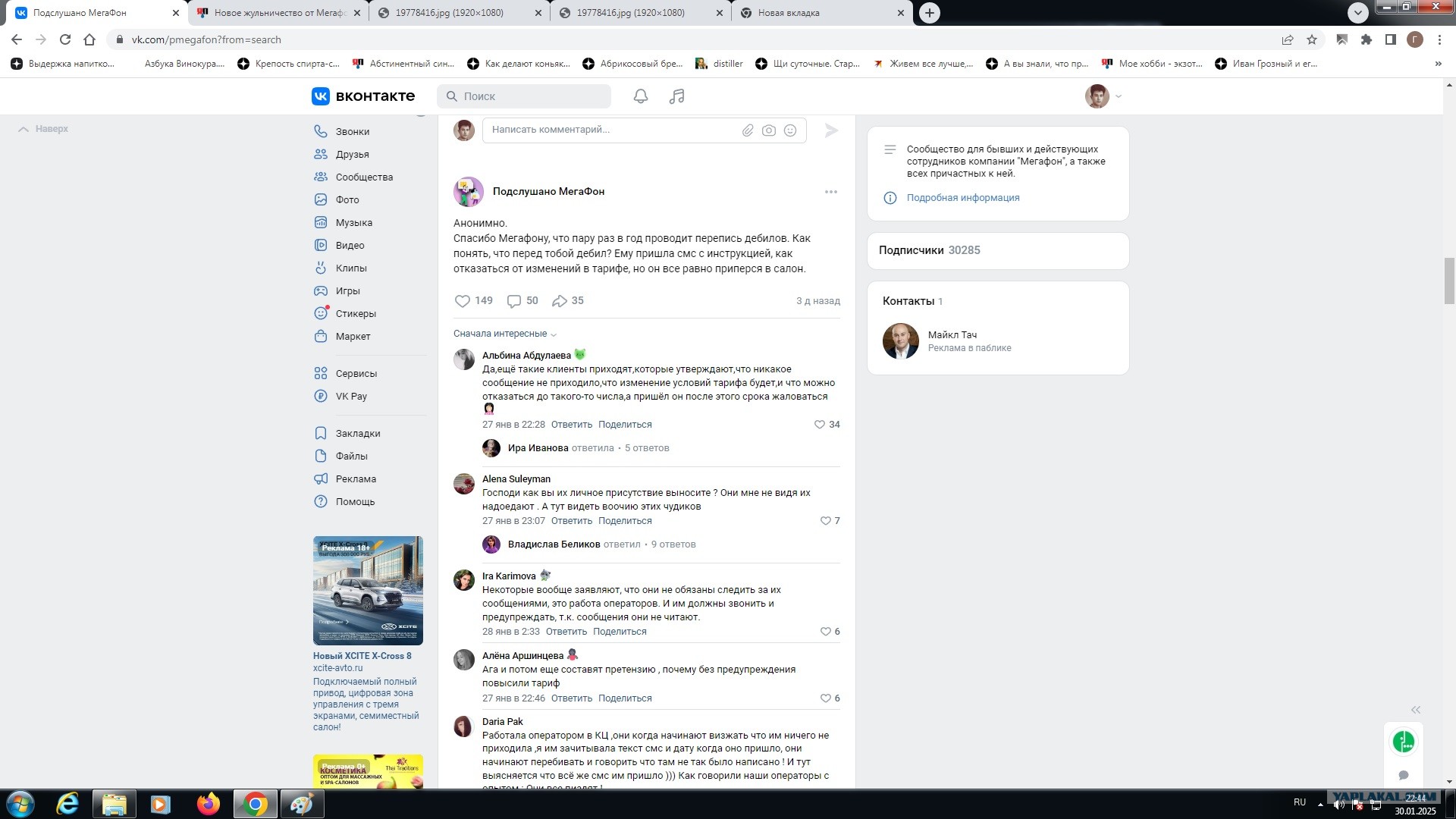Focus the VK Поиск search box
The image size is (1456, 819).
click(x=524, y=96)
